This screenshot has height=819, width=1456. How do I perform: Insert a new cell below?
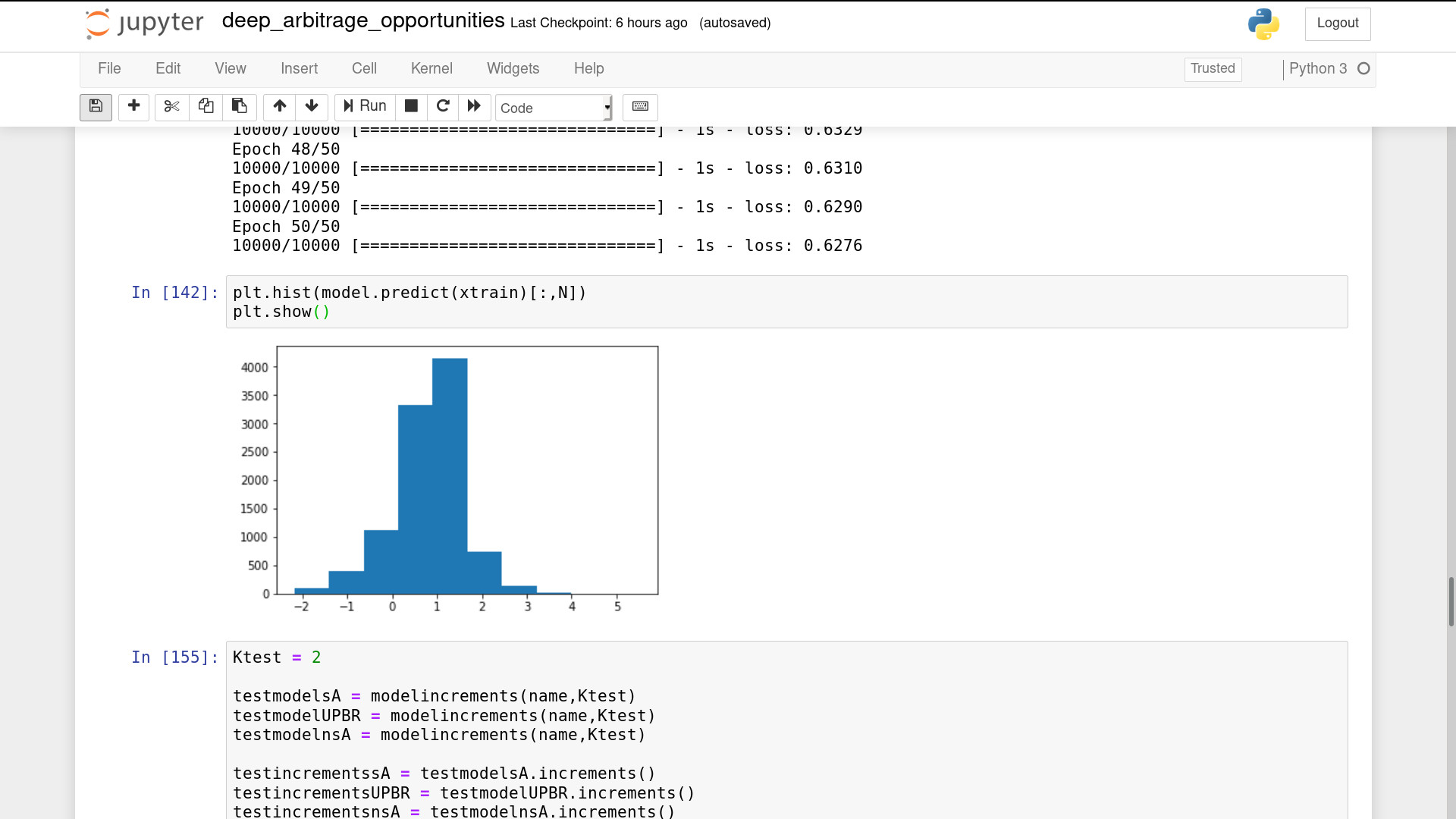pos(133,107)
